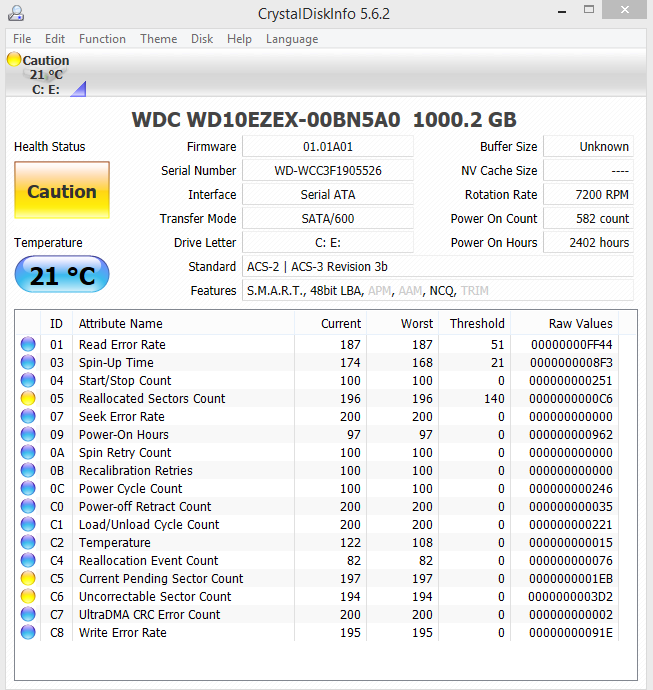The height and width of the screenshot is (690, 653).
Task: Click the ID column header
Action: [56, 323]
